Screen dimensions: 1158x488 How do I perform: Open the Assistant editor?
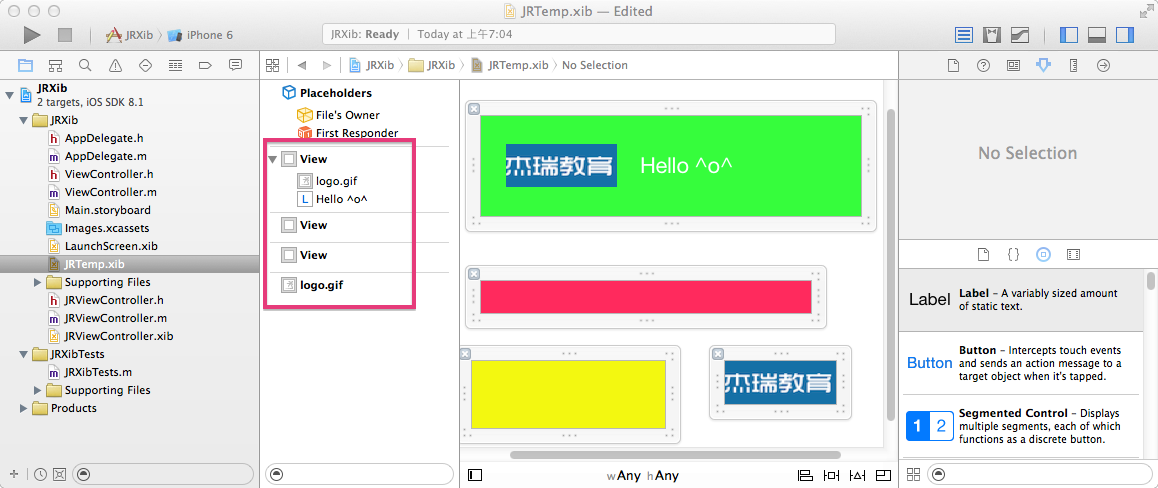tap(991, 35)
